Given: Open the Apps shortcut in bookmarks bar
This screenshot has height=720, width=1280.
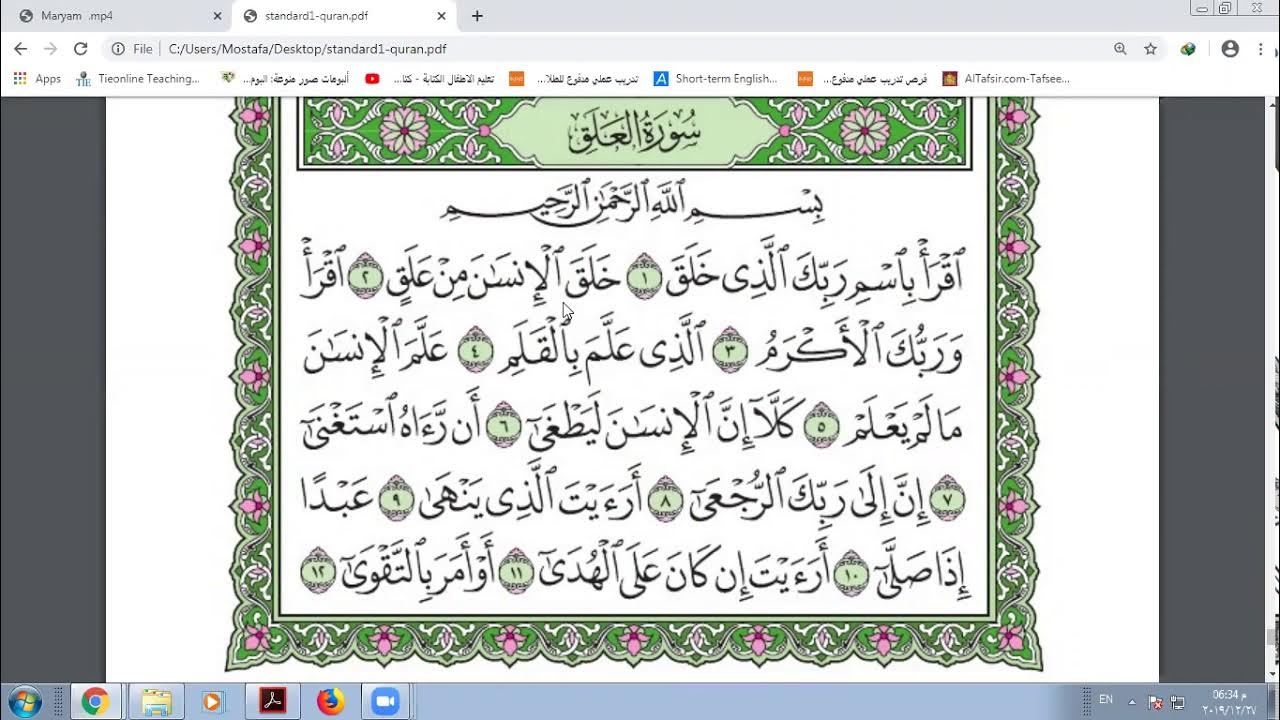Looking at the screenshot, I should click(x=37, y=78).
